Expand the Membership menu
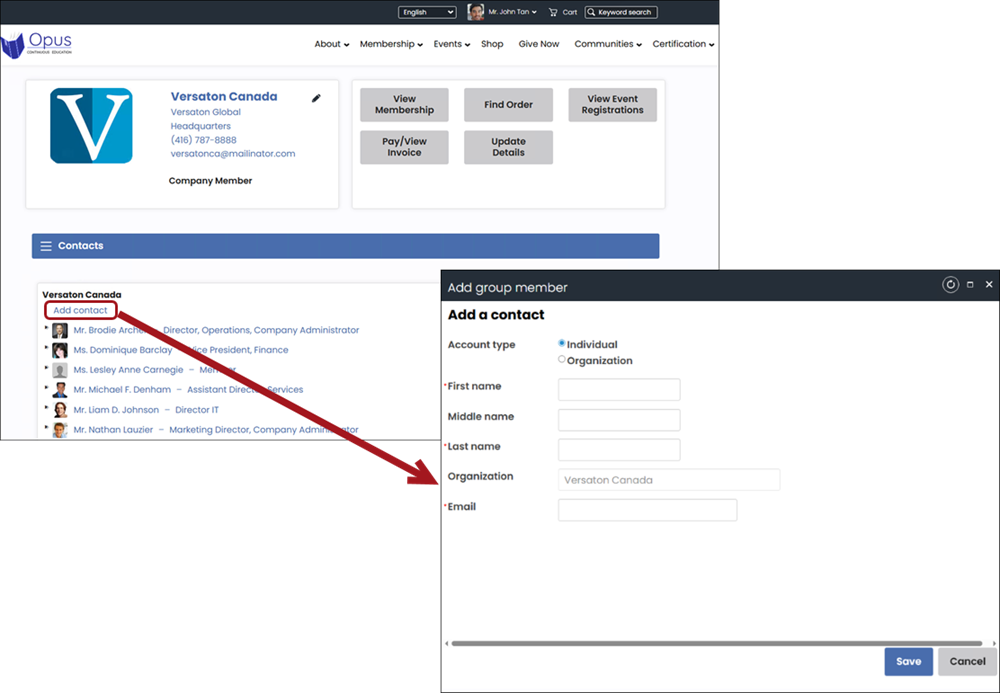 pyautogui.click(x=391, y=44)
